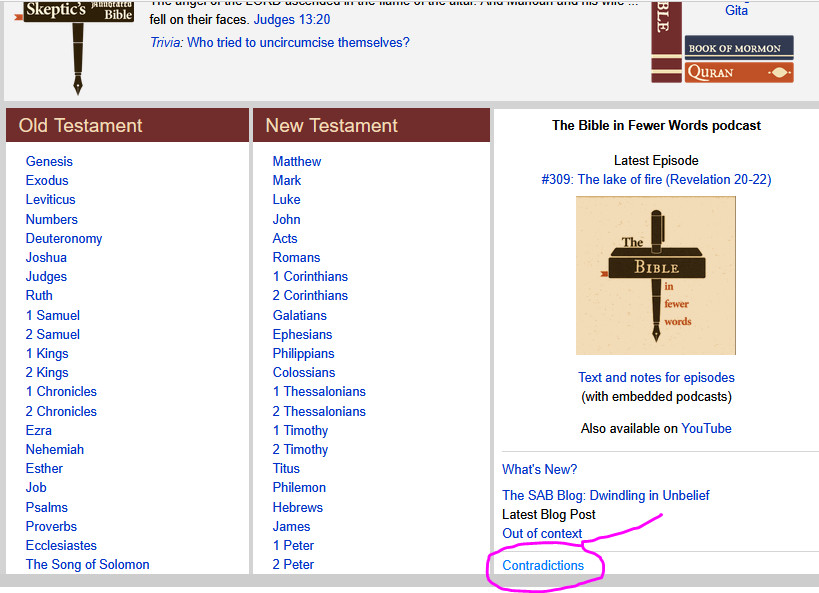Follow the YouTube link for the podcast
Screen dimensions: 819x593
pos(706,428)
